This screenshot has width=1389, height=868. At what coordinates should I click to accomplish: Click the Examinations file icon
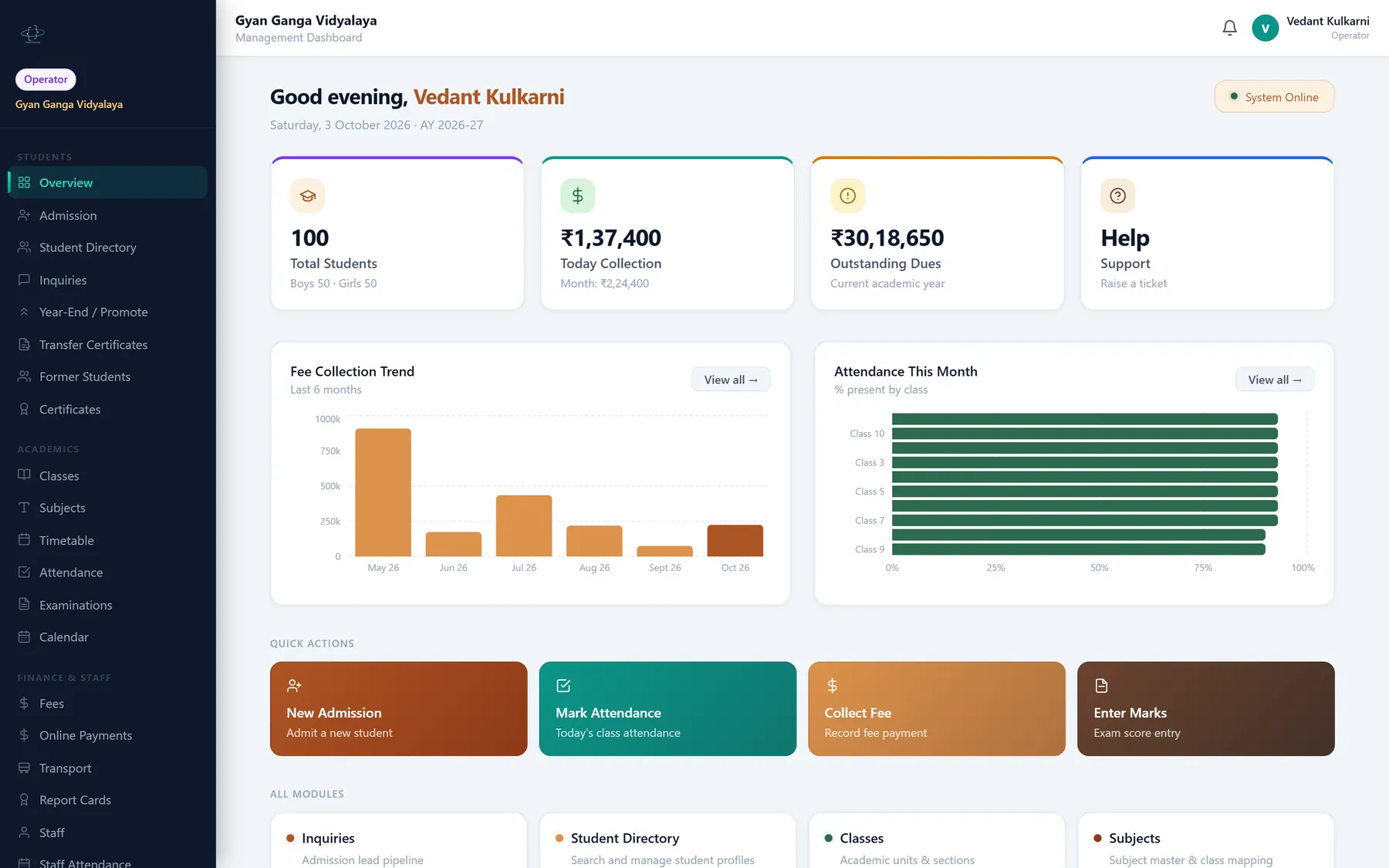coord(24,604)
